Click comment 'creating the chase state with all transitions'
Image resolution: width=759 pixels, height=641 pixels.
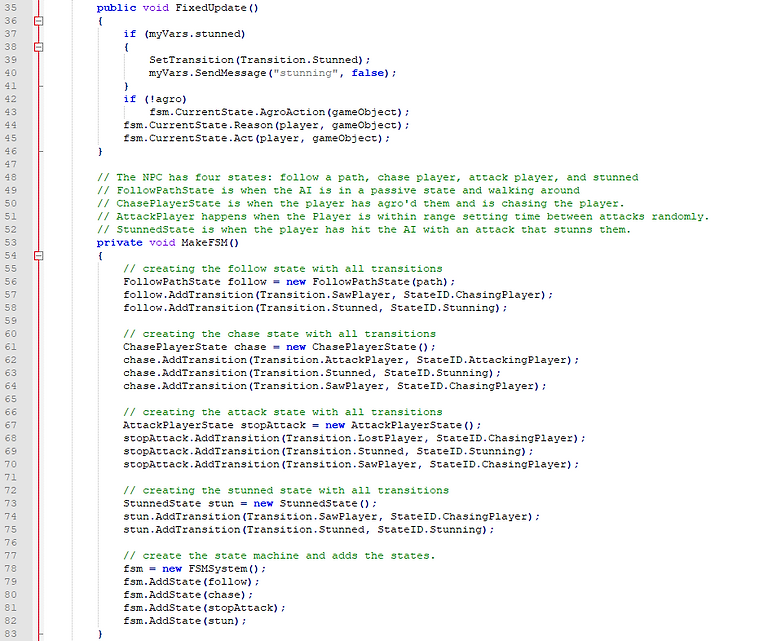click(x=279, y=334)
